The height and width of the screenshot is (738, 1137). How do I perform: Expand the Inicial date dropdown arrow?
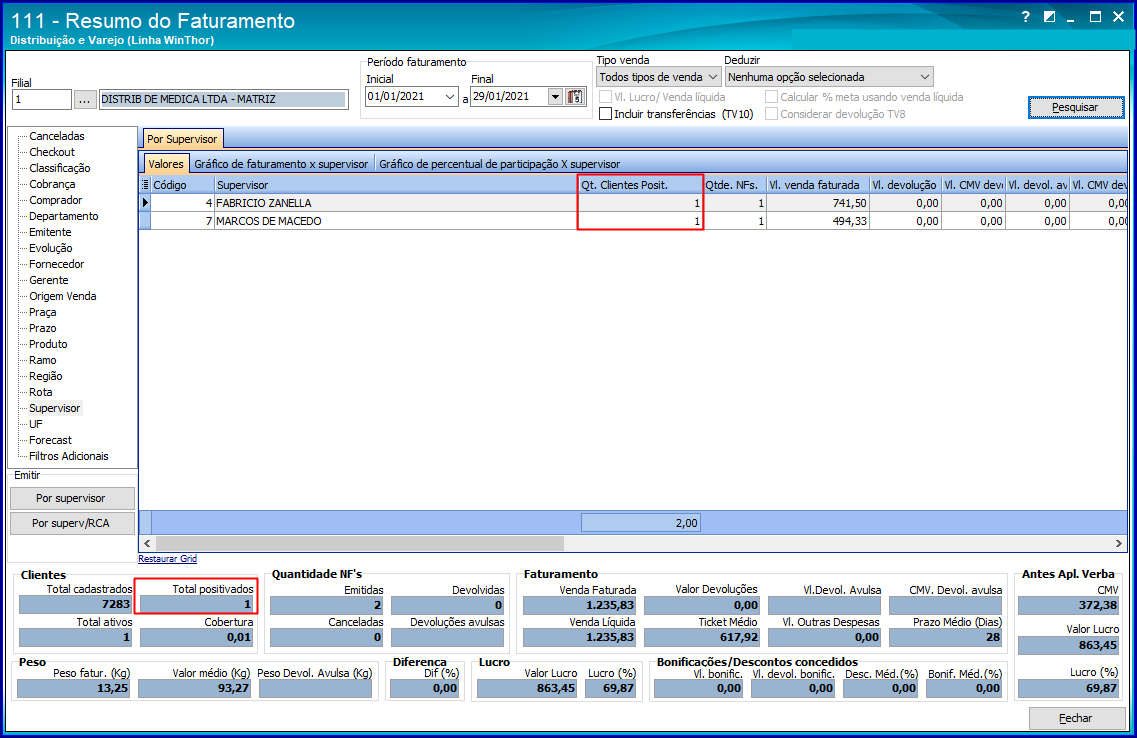click(x=450, y=96)
